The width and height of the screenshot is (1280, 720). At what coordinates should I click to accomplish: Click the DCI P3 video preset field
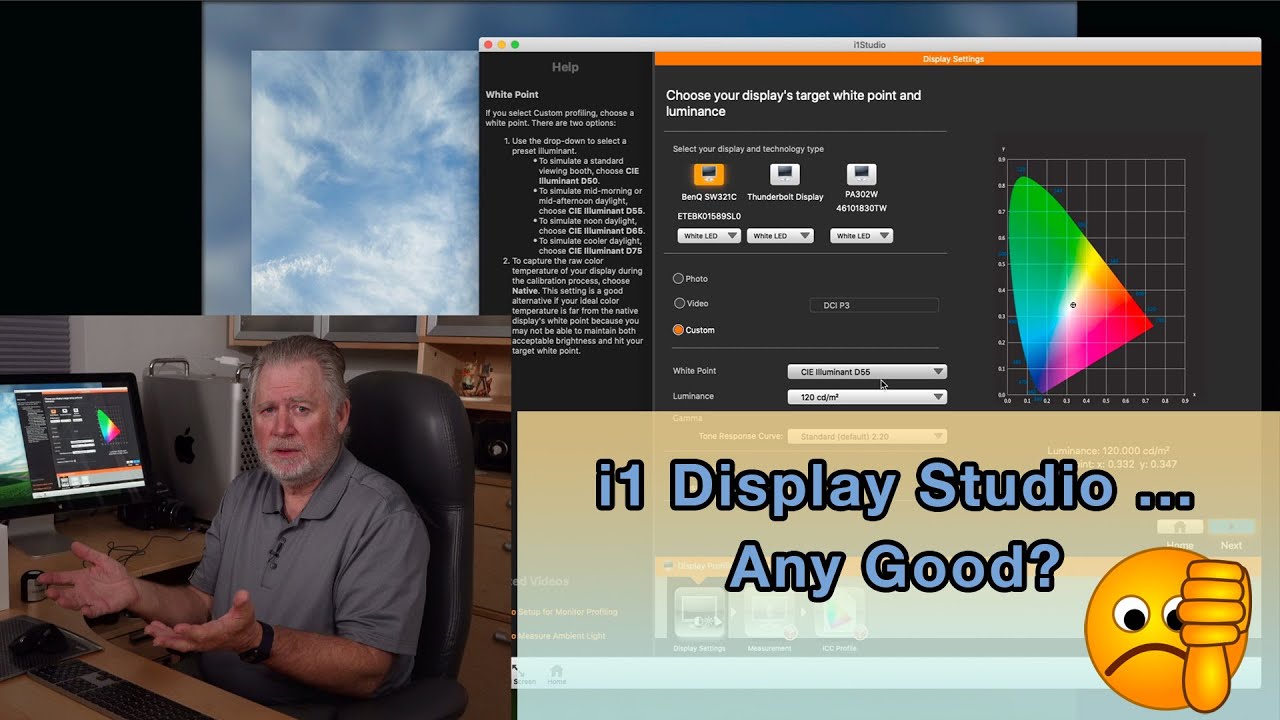click(x=874, y=305)
